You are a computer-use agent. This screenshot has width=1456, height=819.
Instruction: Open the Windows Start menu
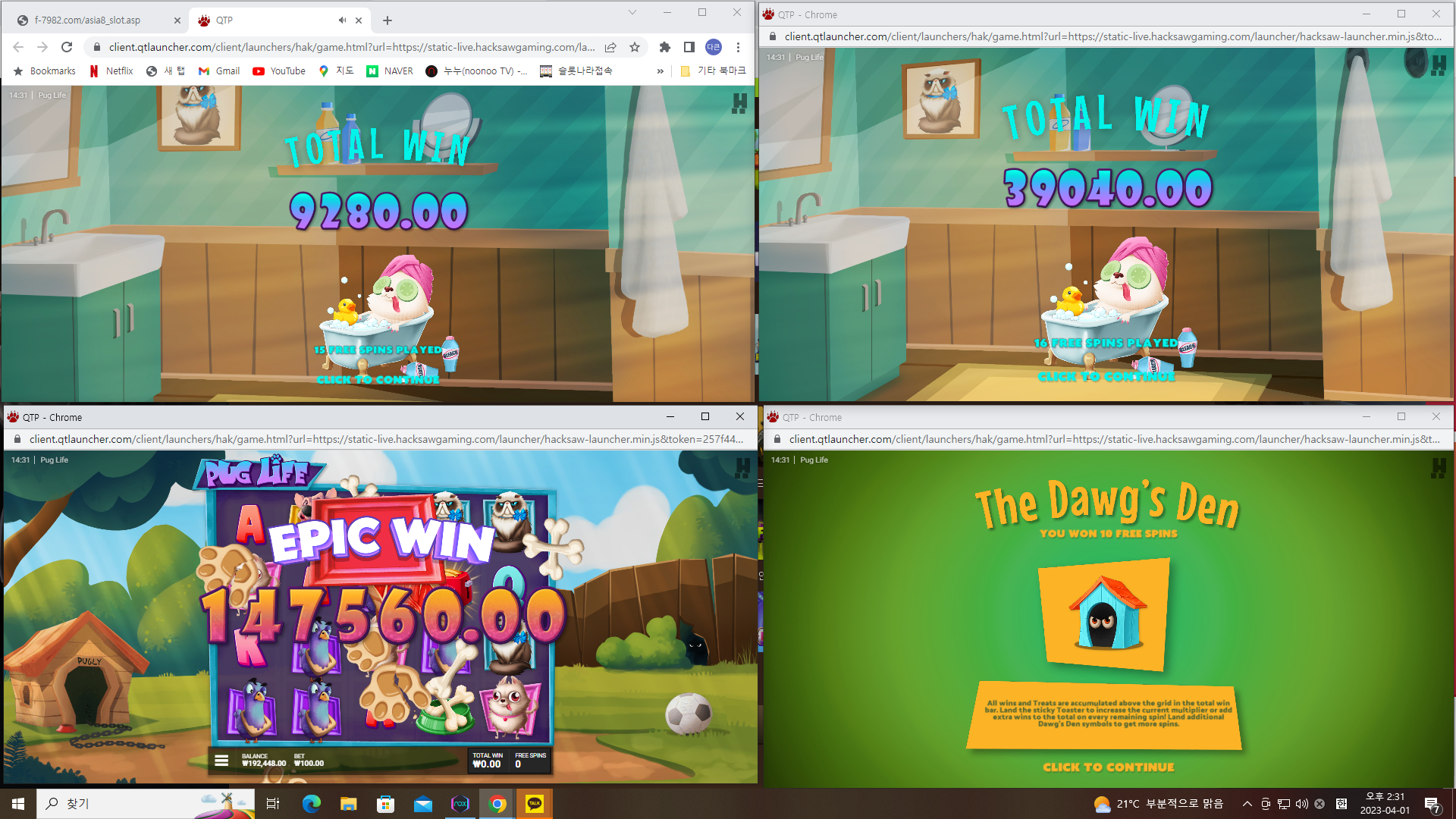(18, 804)
